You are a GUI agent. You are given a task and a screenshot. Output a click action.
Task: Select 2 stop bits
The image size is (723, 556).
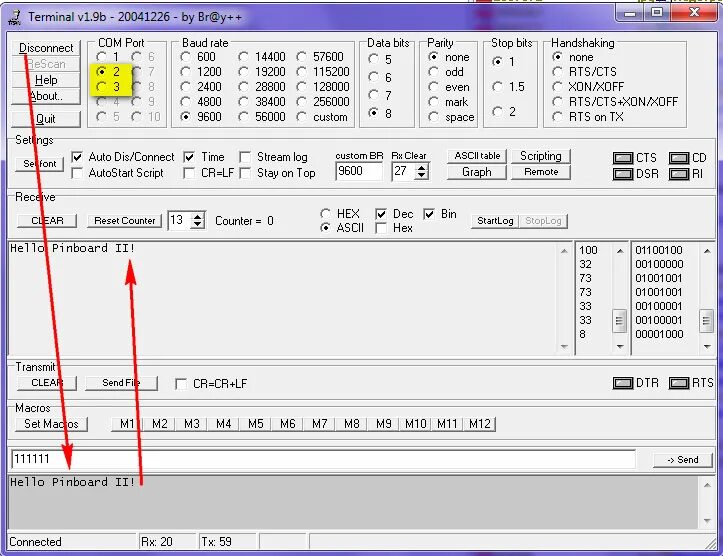click(x=497, y=112)
